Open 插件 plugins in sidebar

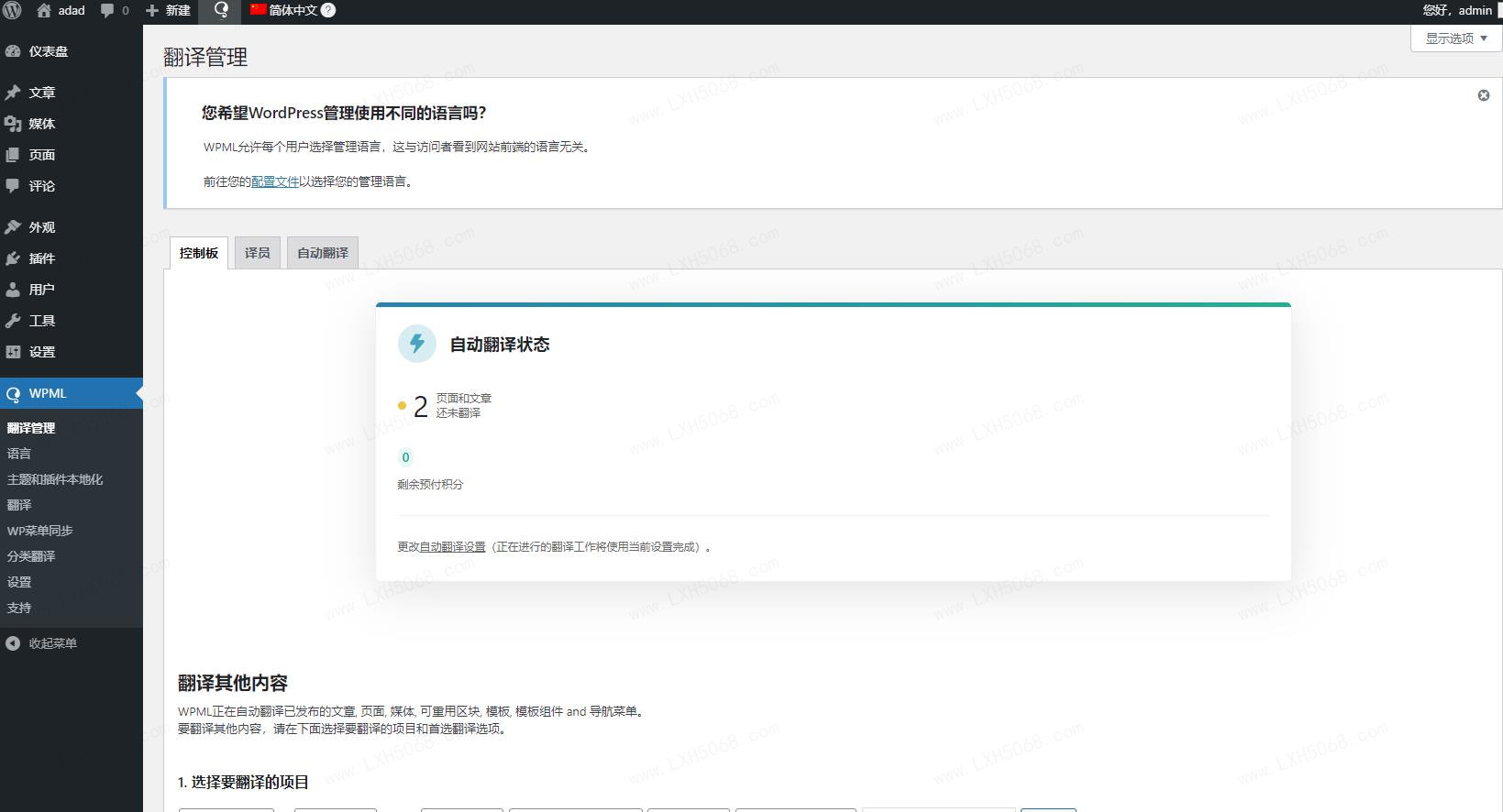pyautogui.click(x=72, y=258)
